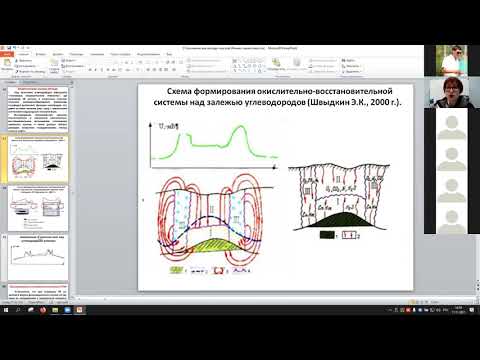This screenshot has height=360, width=480.
Task: Select the slide thumbnail with two cross-section diagrams
Action: 38,209
